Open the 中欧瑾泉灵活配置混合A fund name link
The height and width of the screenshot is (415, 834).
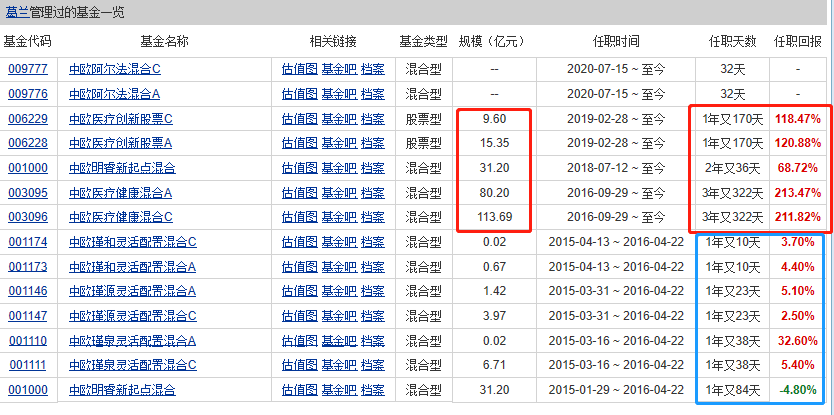pos(132,341)
